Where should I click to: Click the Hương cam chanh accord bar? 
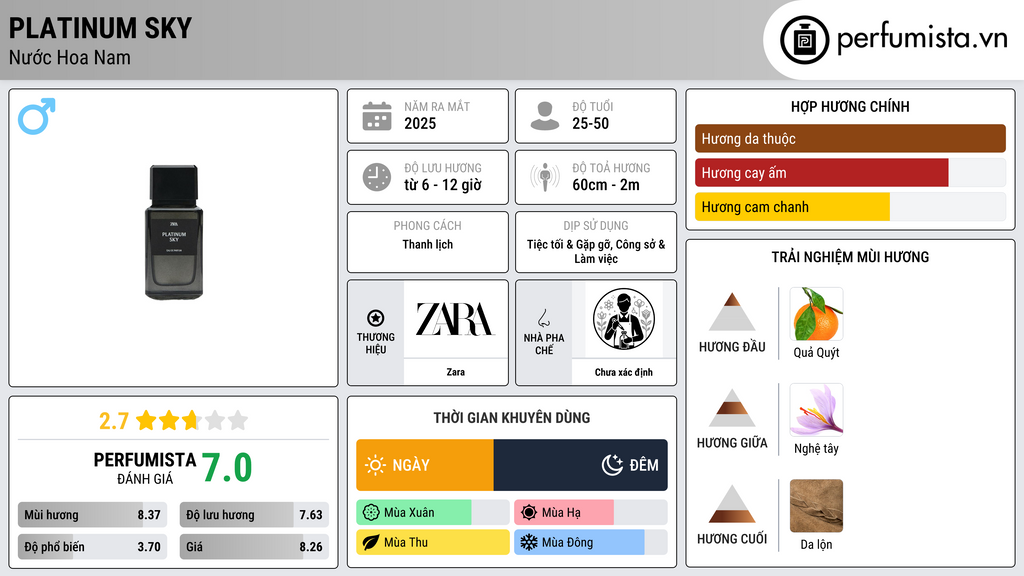click(850, 206)
